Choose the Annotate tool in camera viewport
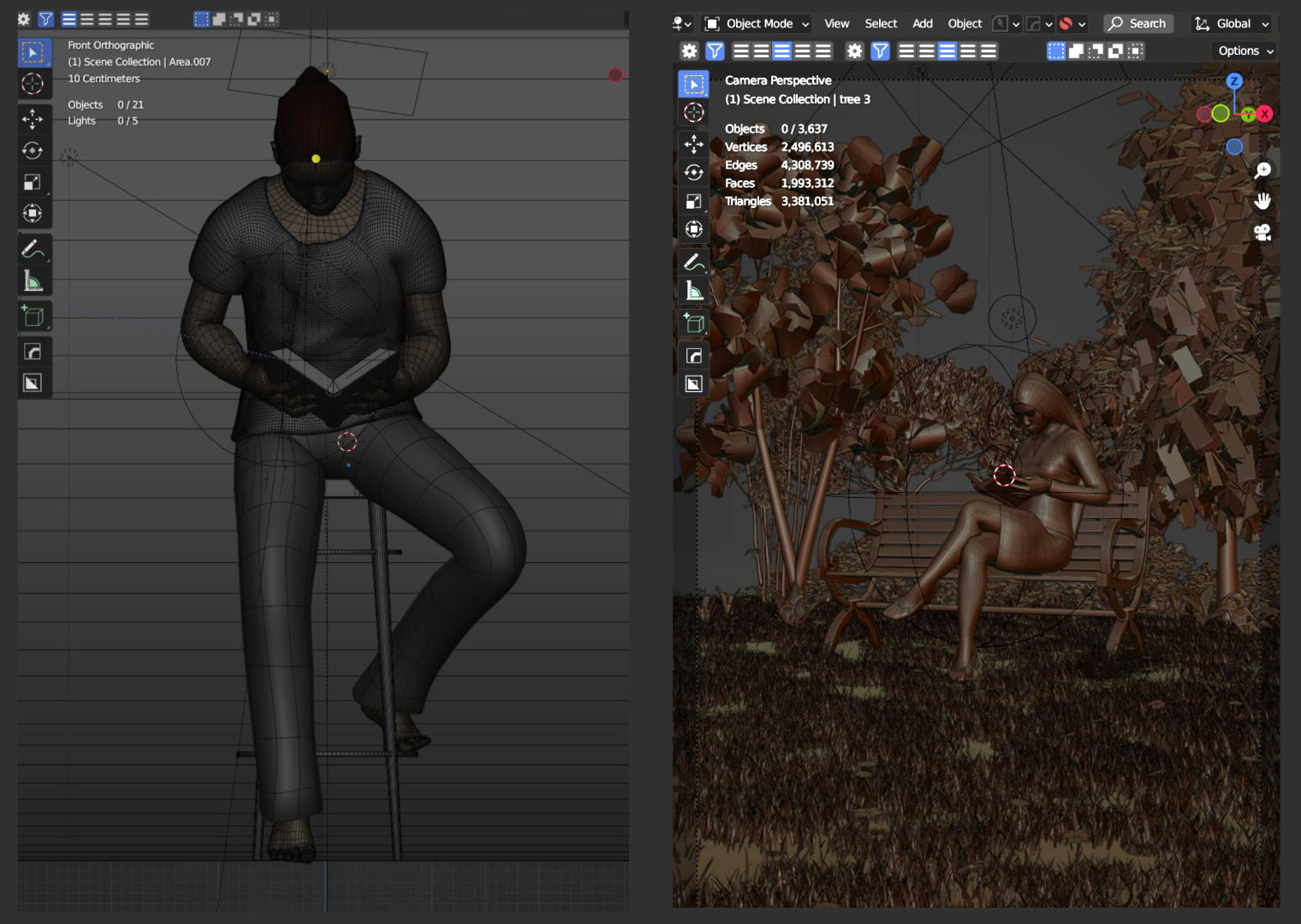Viewport: 1301px width, 924px height. click(693, 261)
